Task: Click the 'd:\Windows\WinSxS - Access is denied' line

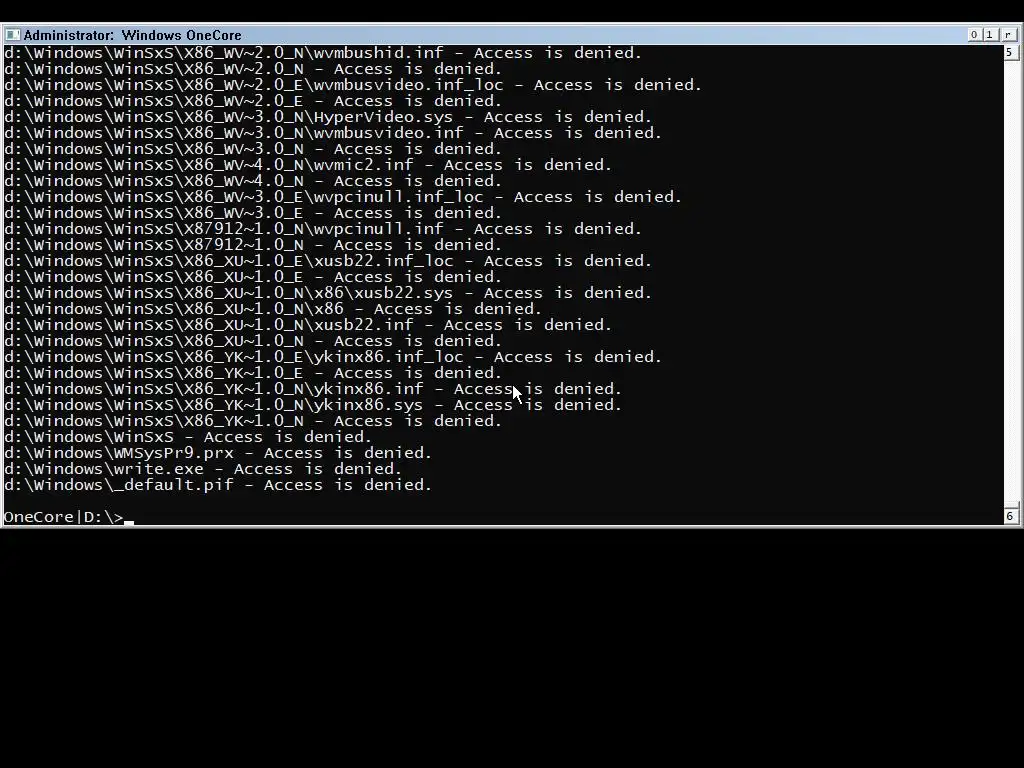Action: click(x=188, y=437)
